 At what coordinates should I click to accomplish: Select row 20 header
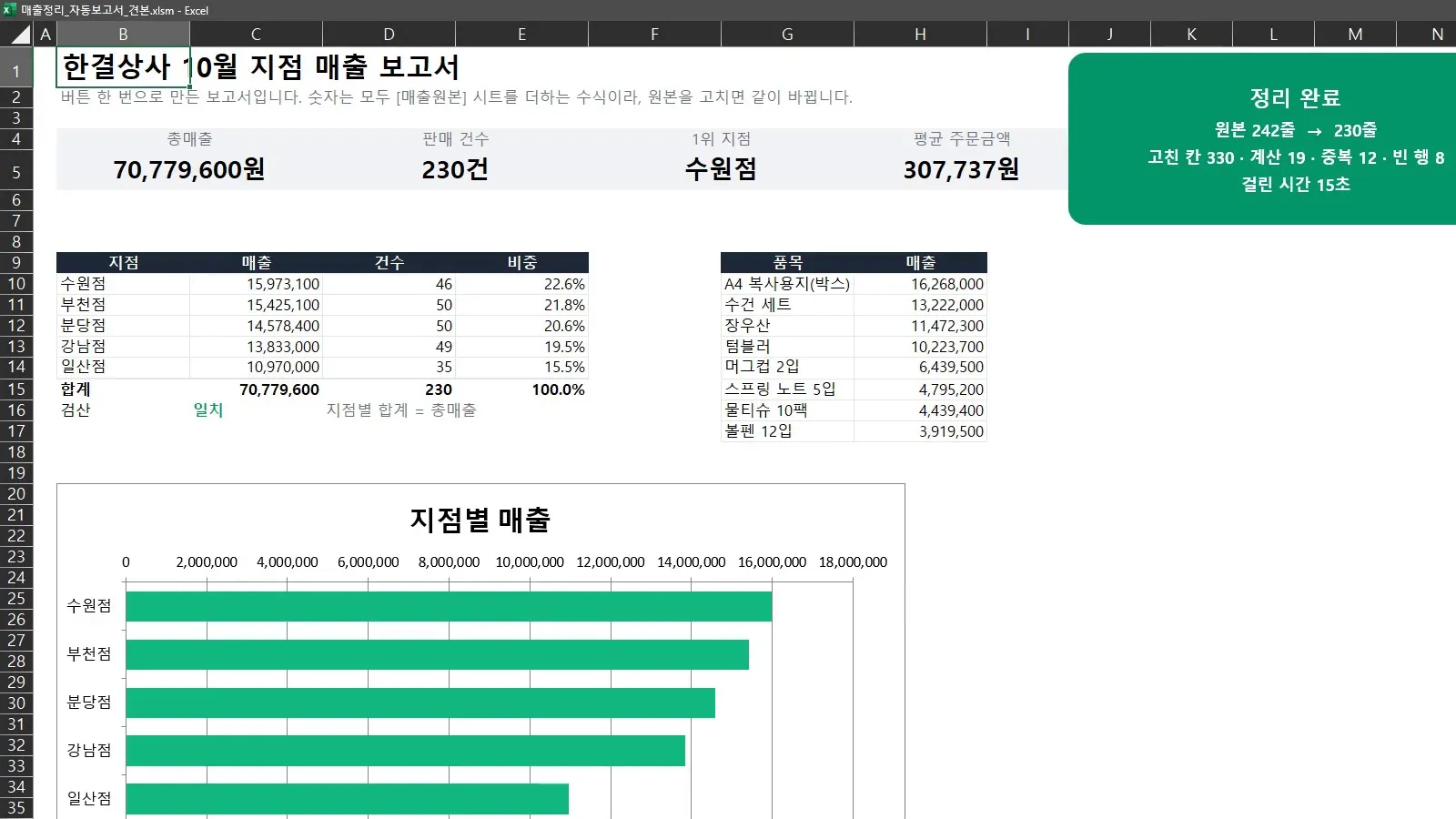point(16,494)
